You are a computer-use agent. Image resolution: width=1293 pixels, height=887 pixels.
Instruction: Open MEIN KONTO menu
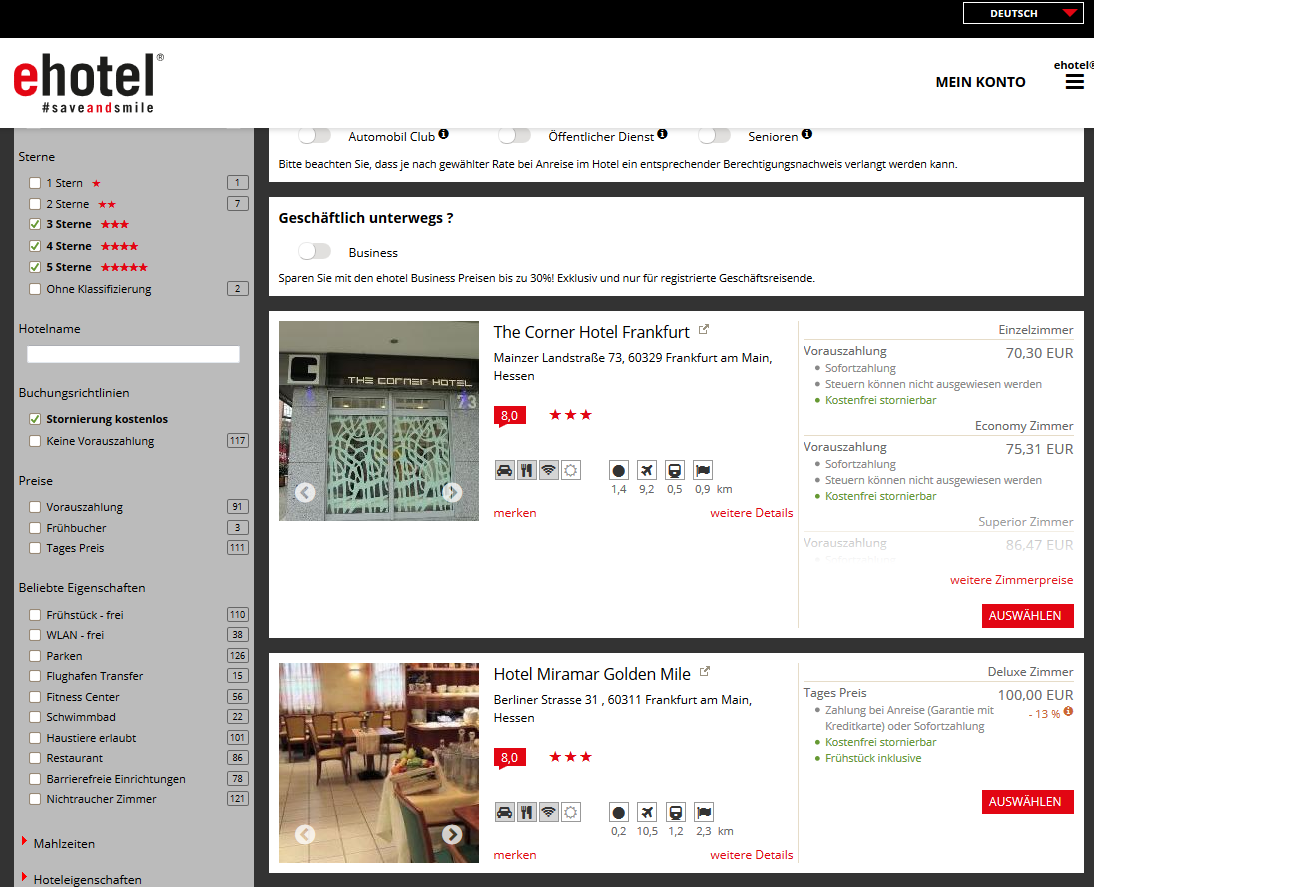(980, 82)
